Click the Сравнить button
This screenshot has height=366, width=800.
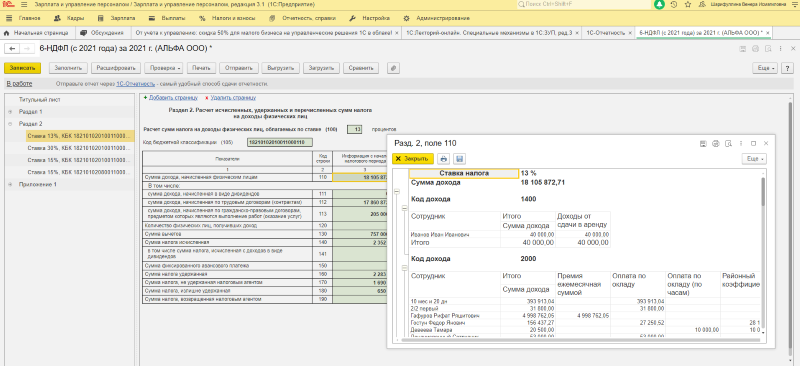click(x=361, y=68)
